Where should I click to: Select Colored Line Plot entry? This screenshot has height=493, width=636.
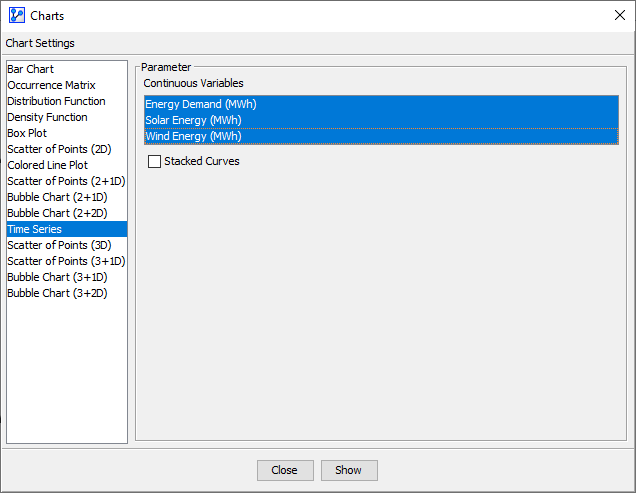(47, 165)
